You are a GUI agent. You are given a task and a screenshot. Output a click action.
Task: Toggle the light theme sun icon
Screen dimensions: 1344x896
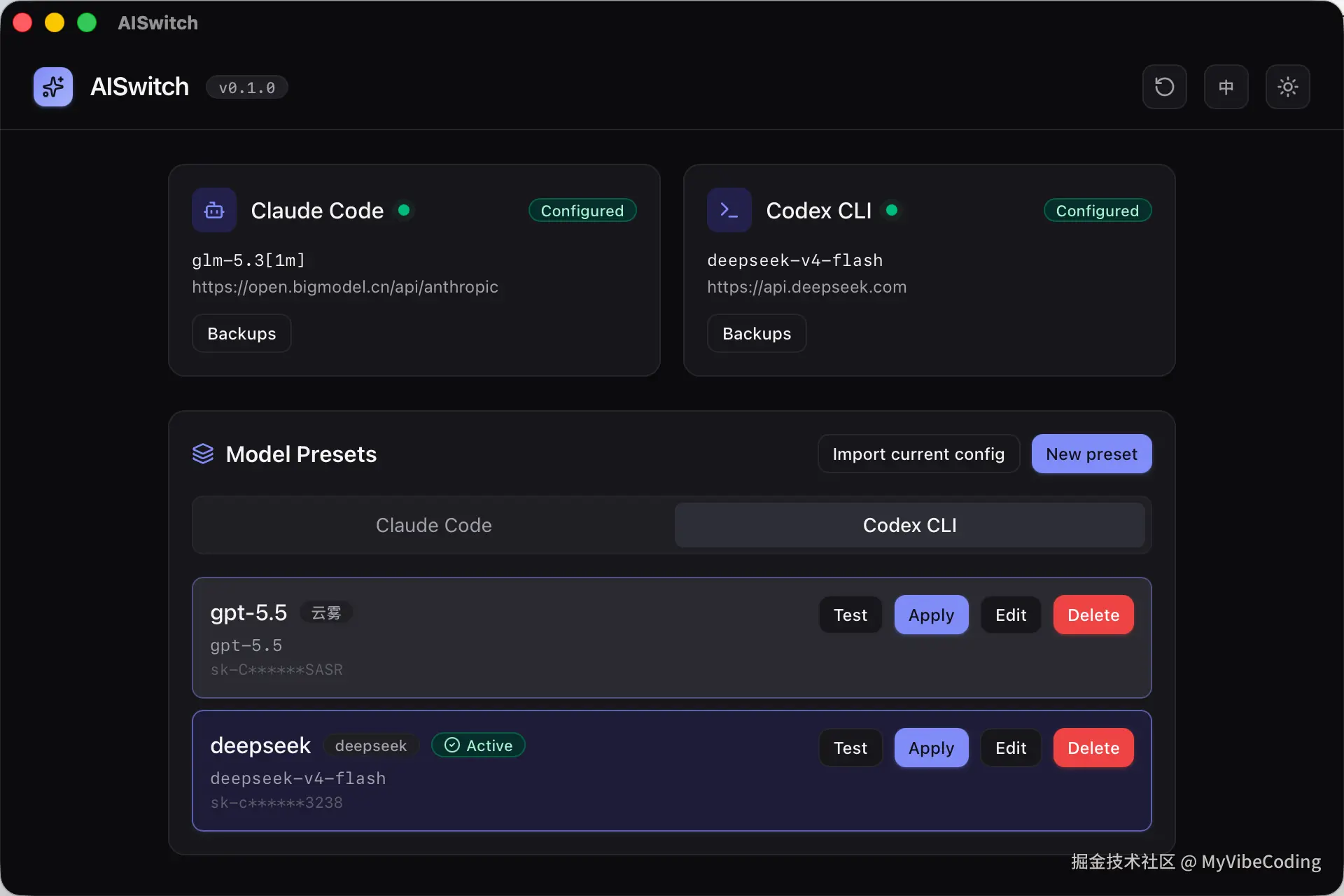coord(1287,87)
